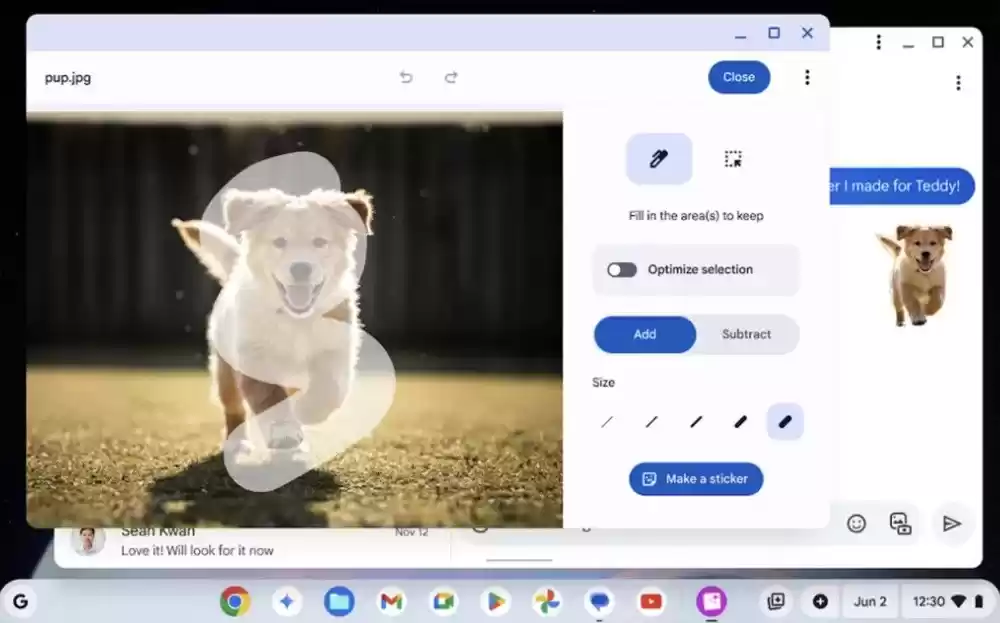Undo the last edit in Gallery

pyautogui.click(x=406, y=77)
